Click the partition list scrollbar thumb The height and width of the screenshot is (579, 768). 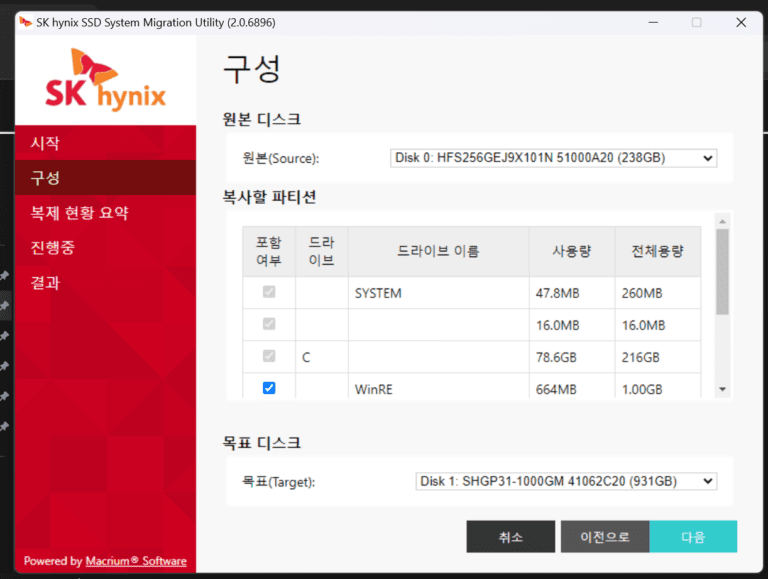[x=722, y=272]
